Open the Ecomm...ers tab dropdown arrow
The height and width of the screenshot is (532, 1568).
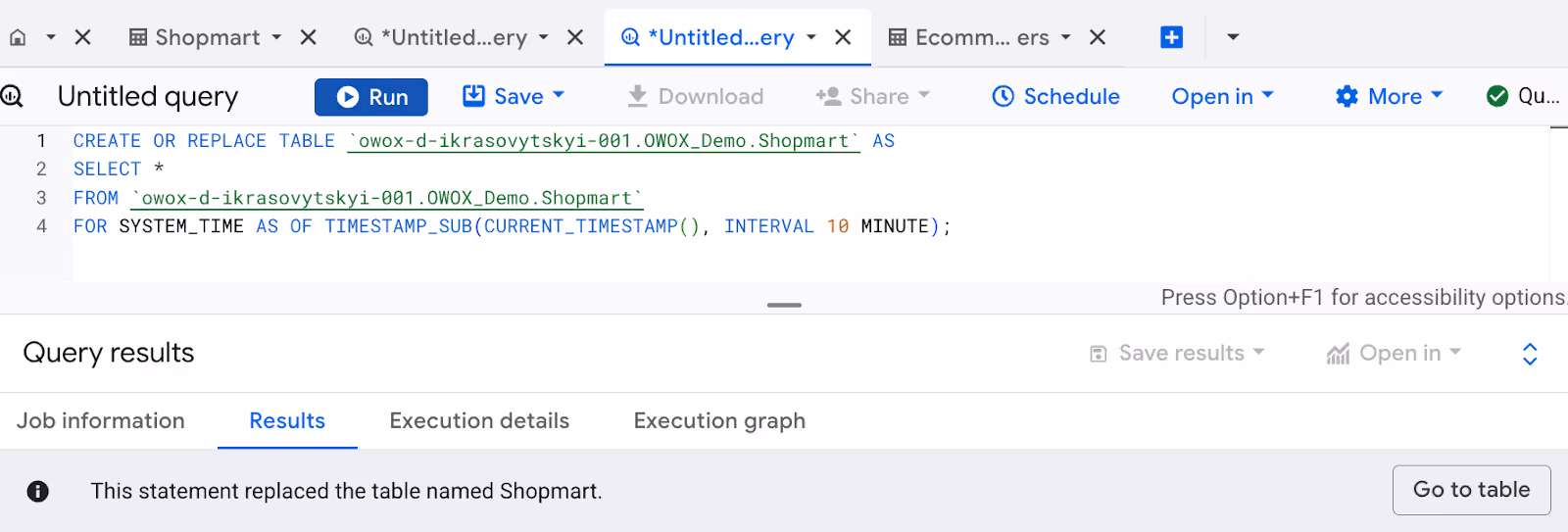[x=1066, y=37]
